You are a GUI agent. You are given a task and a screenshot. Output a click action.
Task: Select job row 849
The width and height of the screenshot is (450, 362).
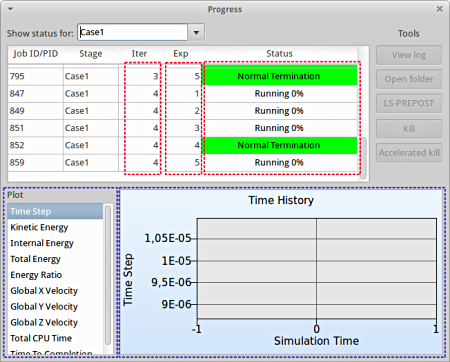pos(183,111)
